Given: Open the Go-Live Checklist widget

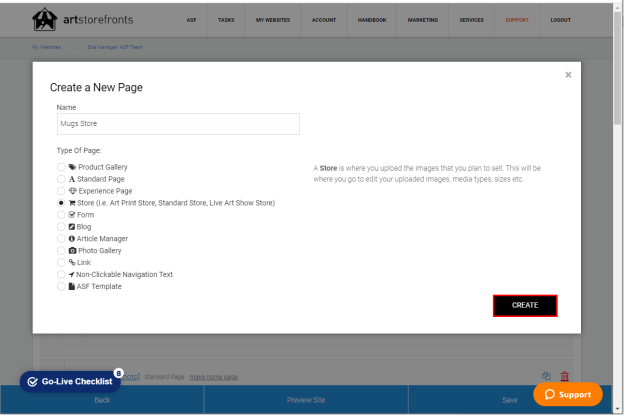Looking at the screenshot, I should pos(70,382).
